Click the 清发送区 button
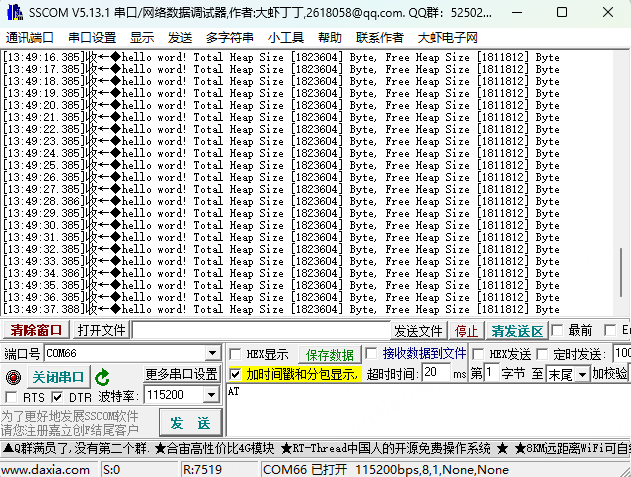The height and width of the screenshot is (477, 631). click(517, 331)
